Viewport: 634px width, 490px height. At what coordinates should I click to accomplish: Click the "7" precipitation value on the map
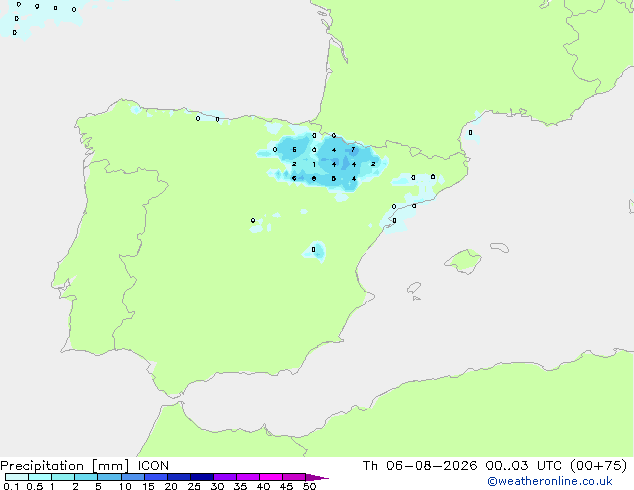coord(353,150)
